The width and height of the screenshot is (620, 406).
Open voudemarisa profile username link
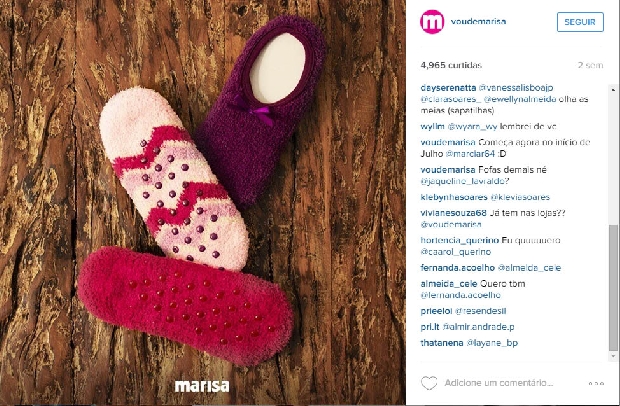478,21
